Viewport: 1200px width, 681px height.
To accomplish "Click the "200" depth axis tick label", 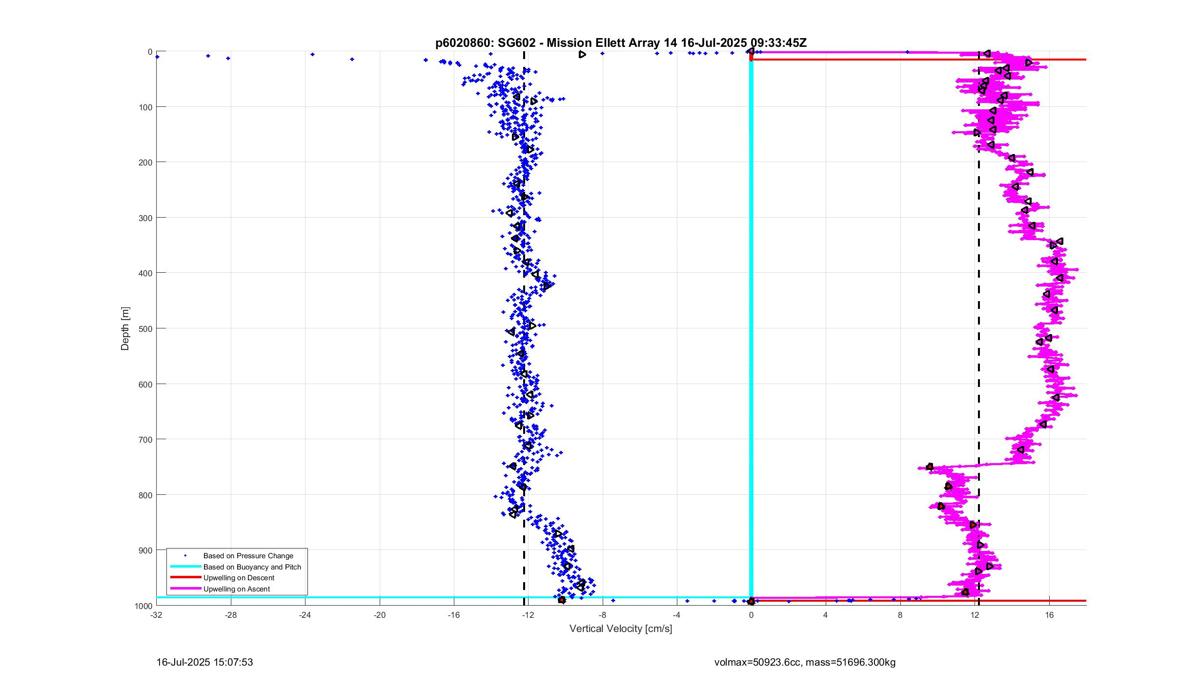I will [144, 162].
